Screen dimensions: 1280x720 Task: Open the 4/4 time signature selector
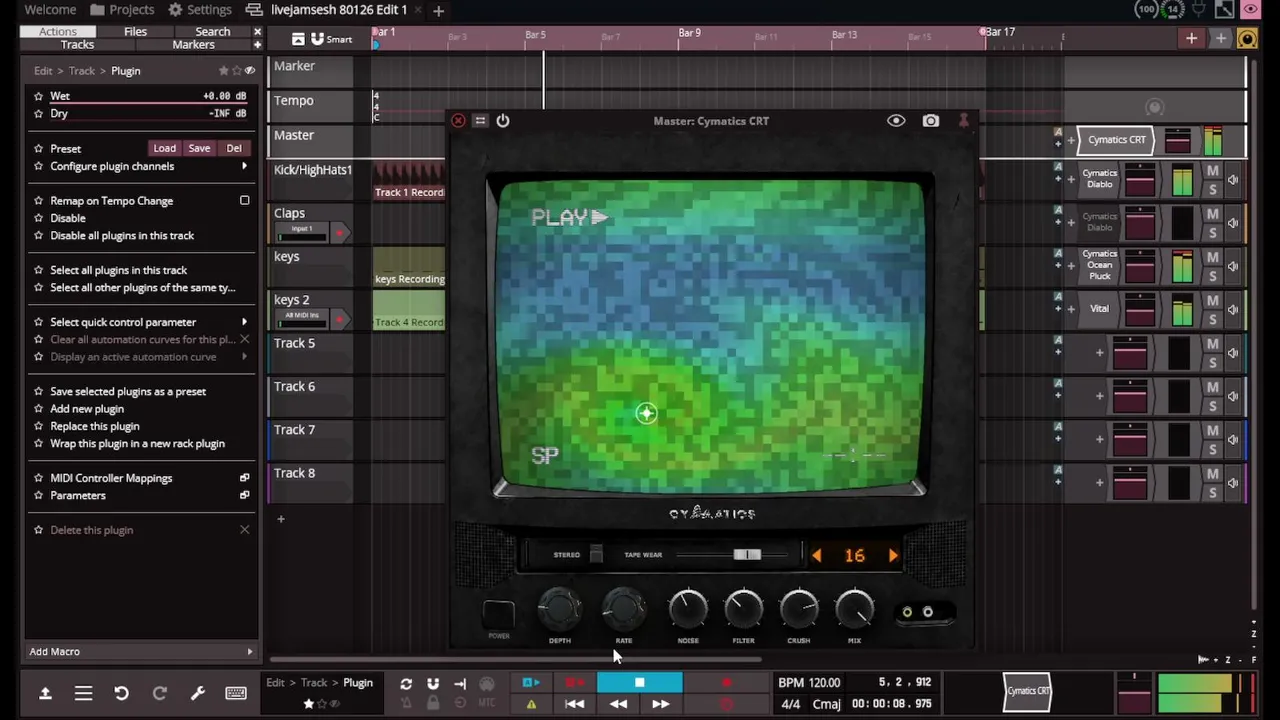click(790, 704)
